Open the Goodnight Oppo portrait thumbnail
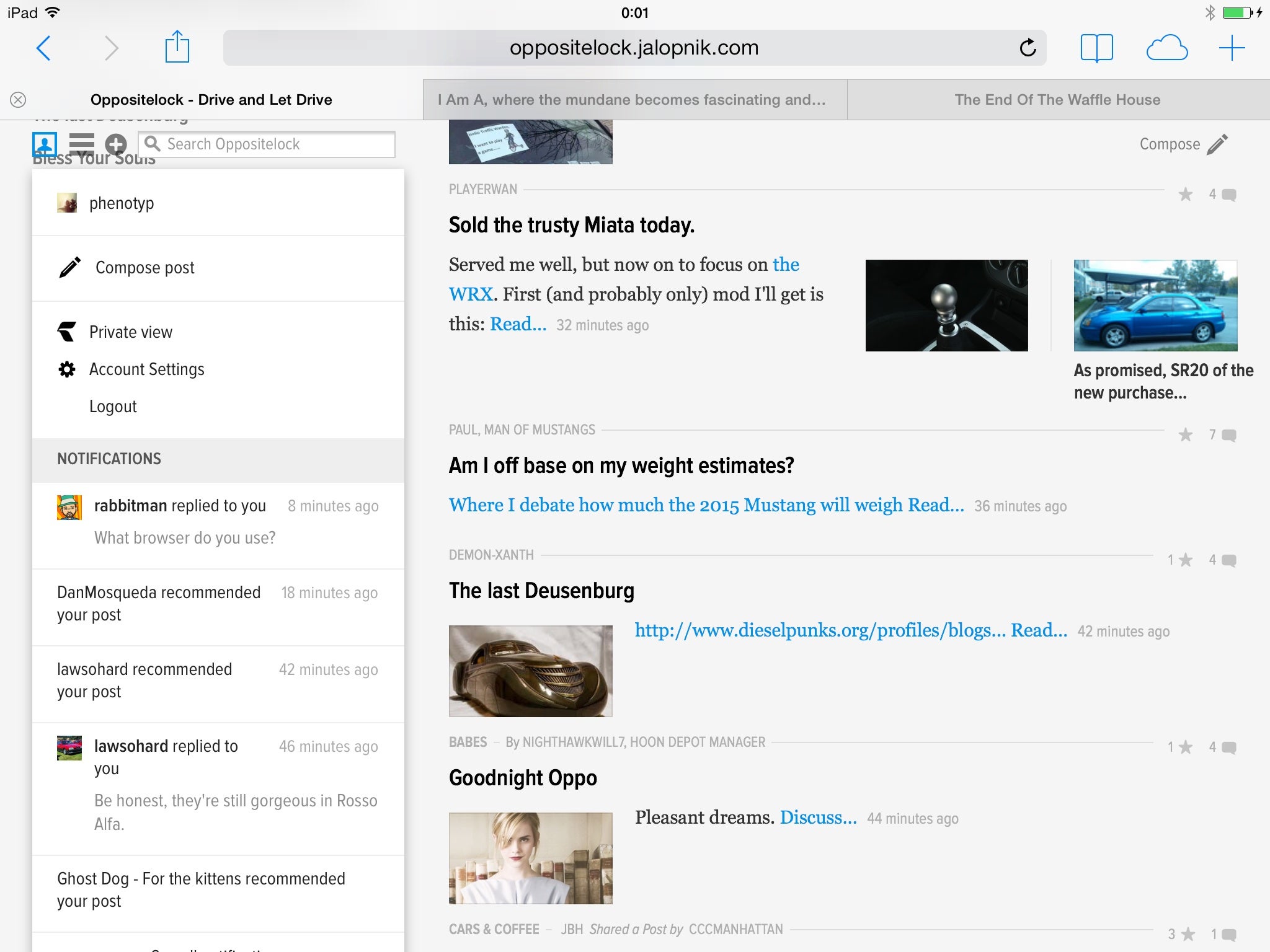The width and height of the screenshot is (1270, 952). pyautogui.click(x=531, y=858)
